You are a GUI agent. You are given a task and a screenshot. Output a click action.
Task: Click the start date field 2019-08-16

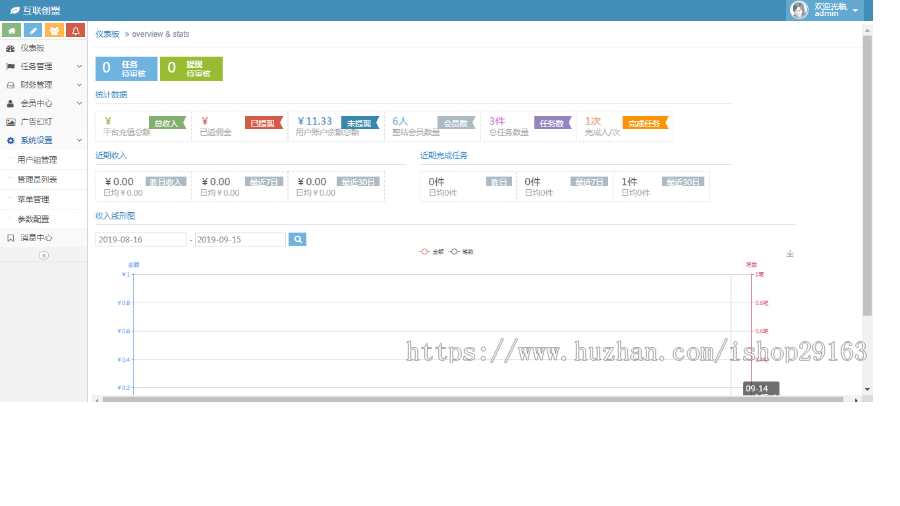(141, 239)
